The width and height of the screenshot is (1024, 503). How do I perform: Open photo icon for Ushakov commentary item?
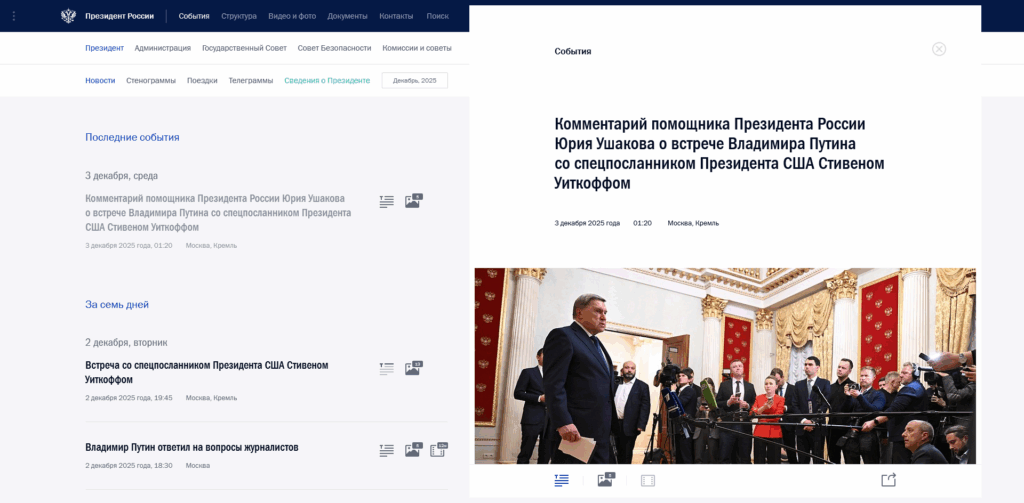413,201
